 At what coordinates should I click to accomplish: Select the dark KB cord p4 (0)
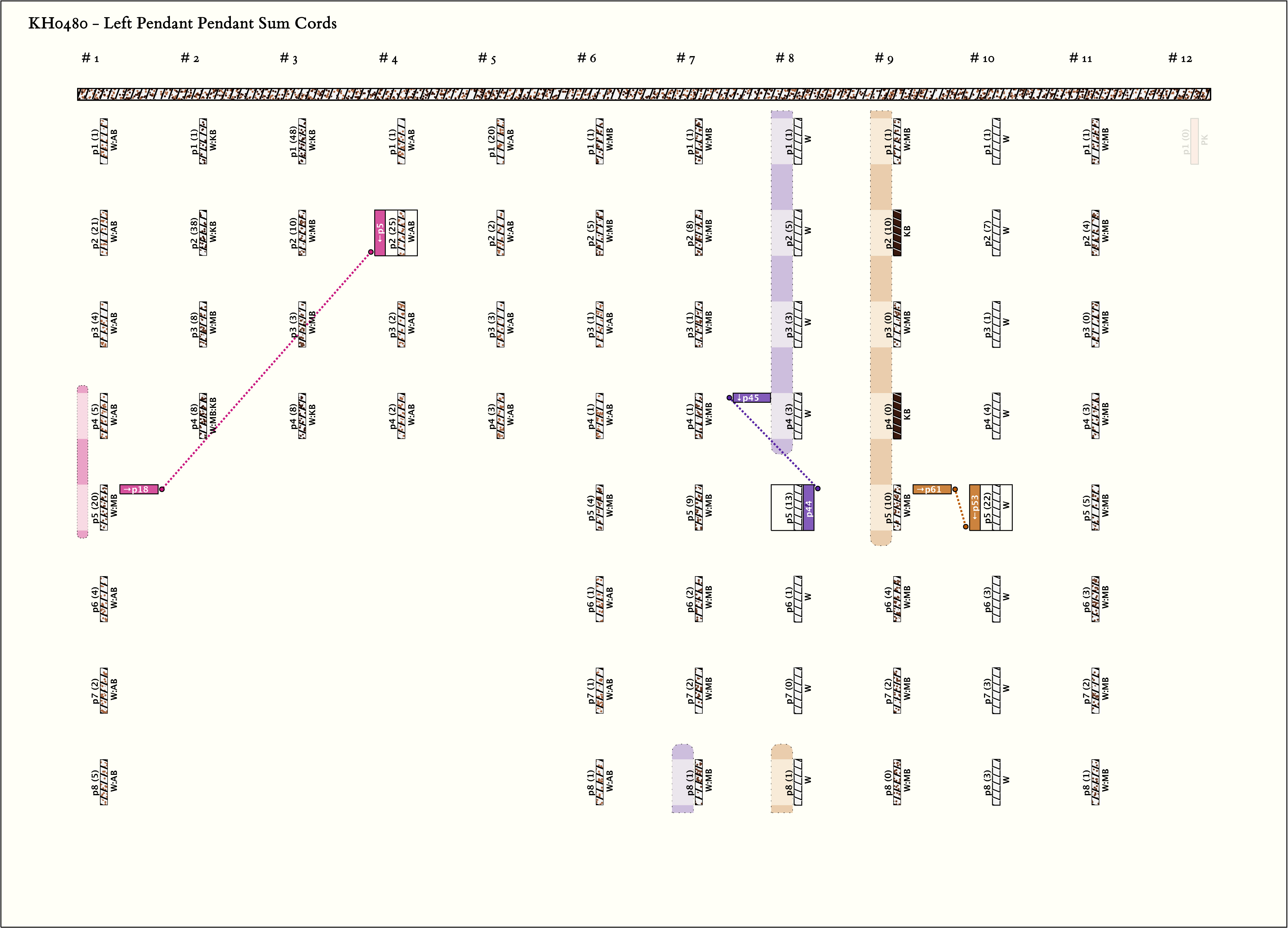tap(897, 416)
